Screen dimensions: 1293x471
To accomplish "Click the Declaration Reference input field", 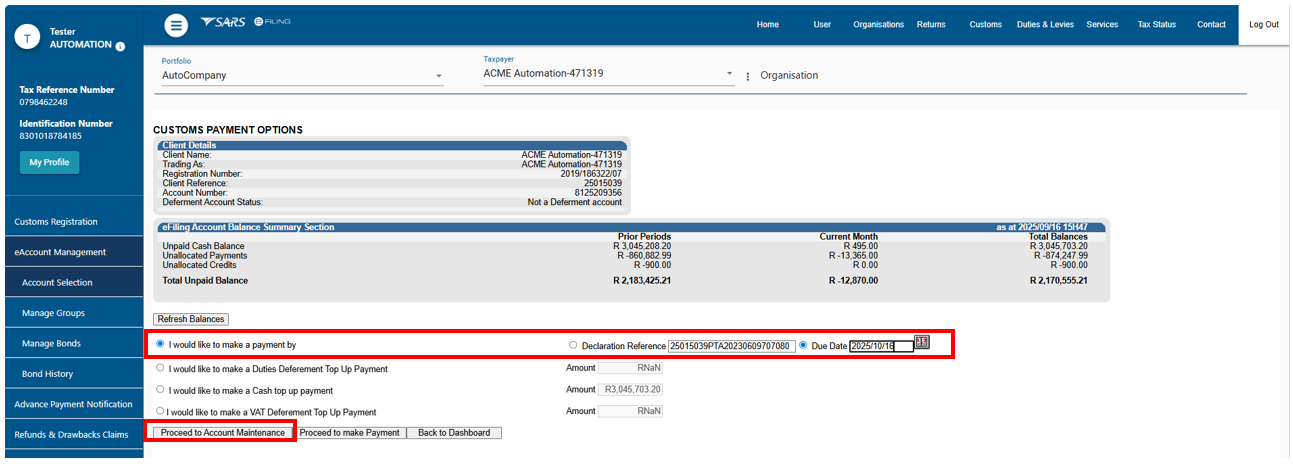I will click(x=731, y=346).
